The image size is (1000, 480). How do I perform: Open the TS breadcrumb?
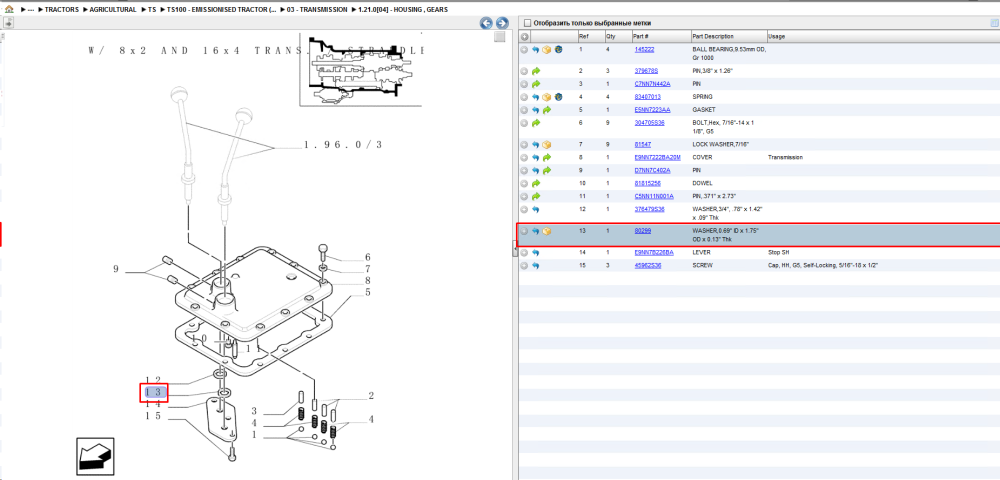(x=152, y=10)
